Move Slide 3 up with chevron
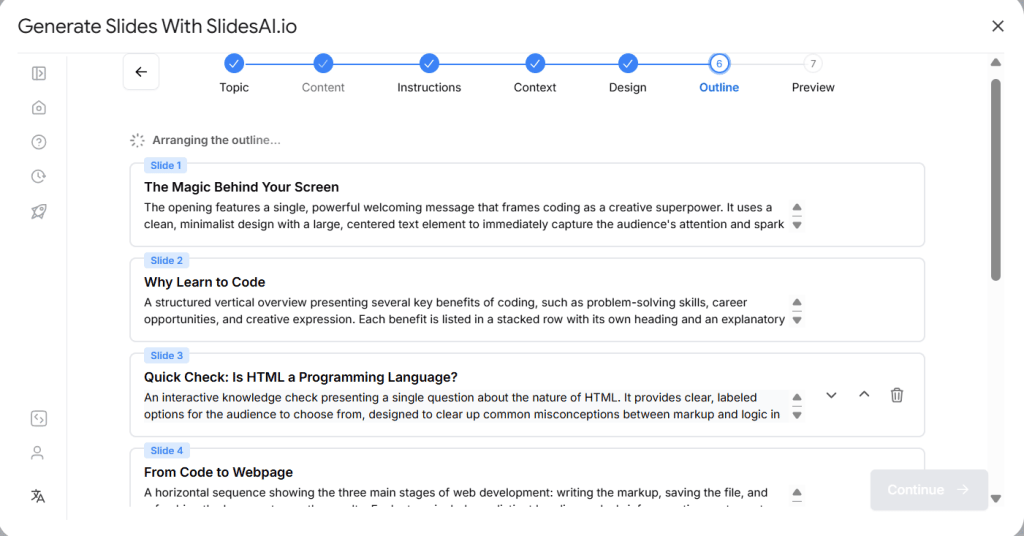1024x536 pixels. (x=864, y=395)
